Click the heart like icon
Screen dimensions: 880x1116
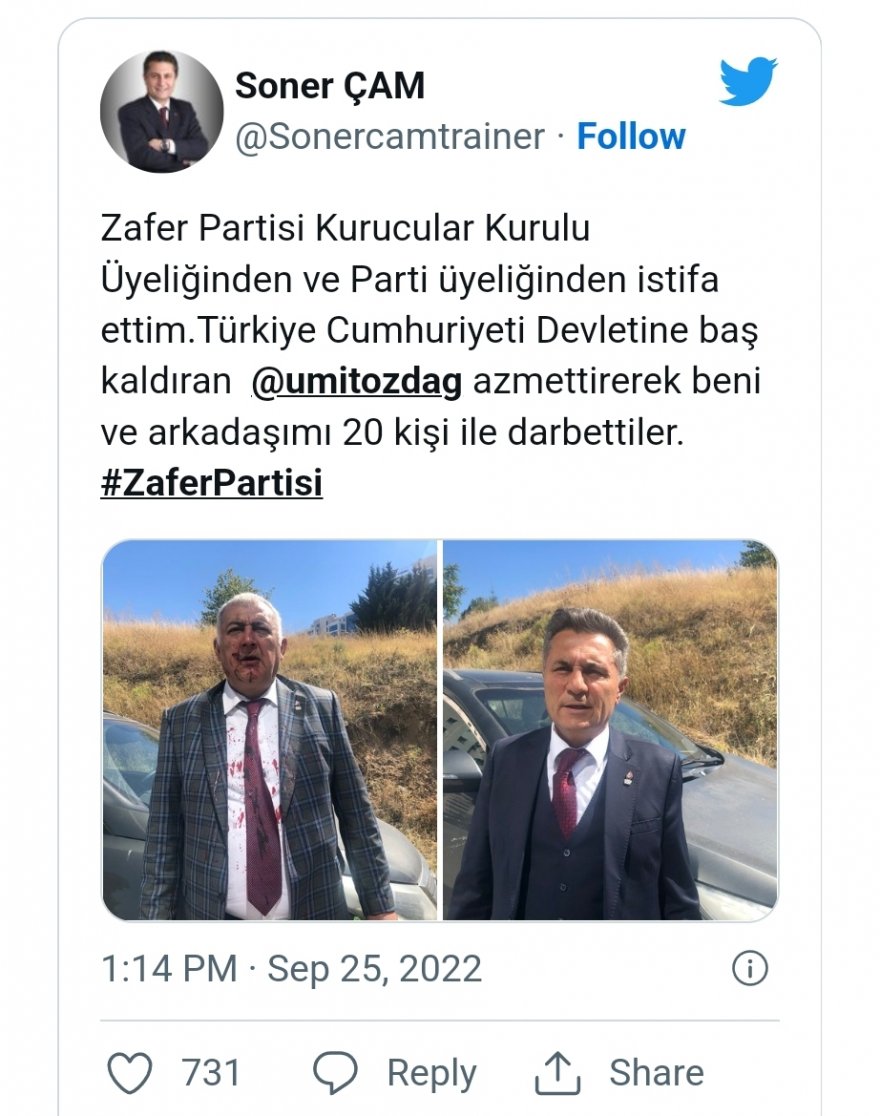pos(129,1073)
